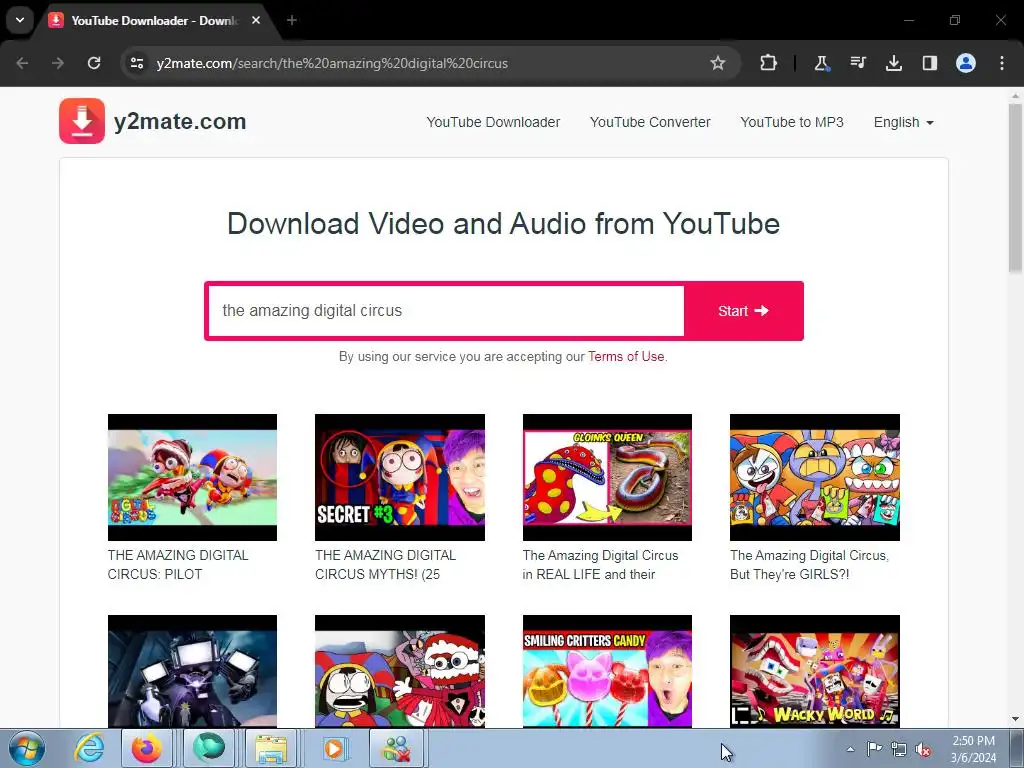Open media controls icon in toolbar
The height and width of the screenshot is (768, 1024).
click(857, 63)
